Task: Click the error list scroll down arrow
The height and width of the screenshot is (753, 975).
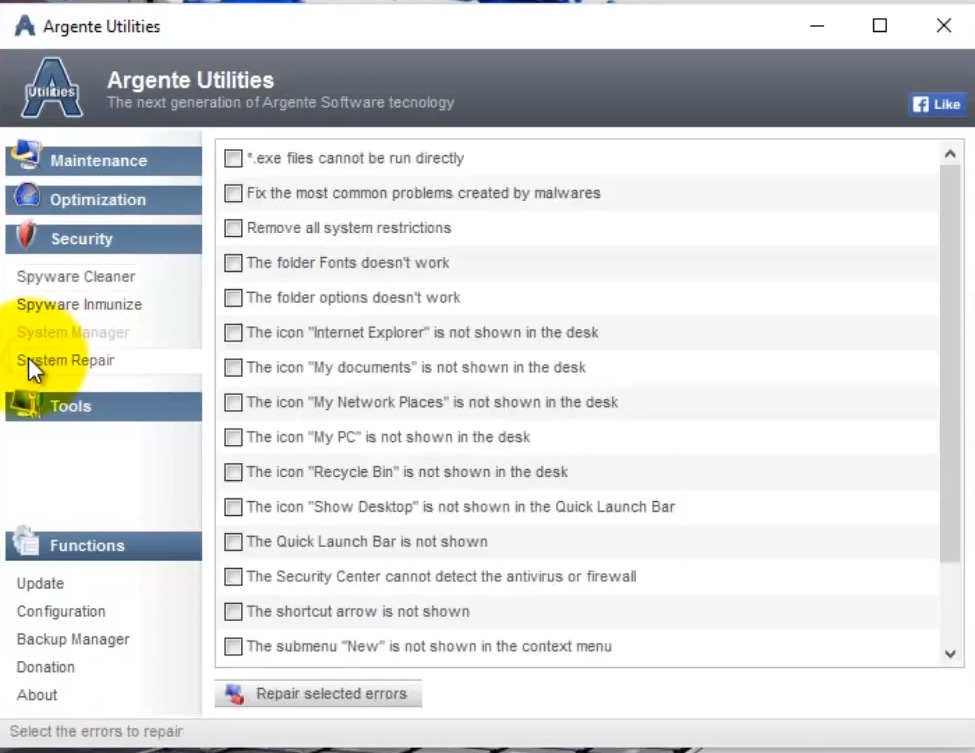Action: (950, 654)
